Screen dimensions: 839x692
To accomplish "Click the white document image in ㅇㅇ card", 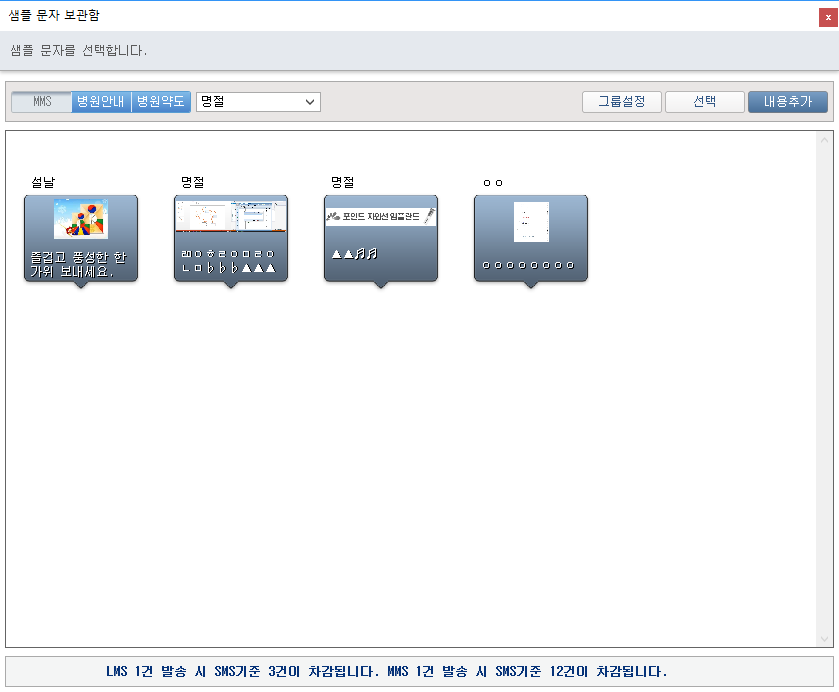I will 531,221.
